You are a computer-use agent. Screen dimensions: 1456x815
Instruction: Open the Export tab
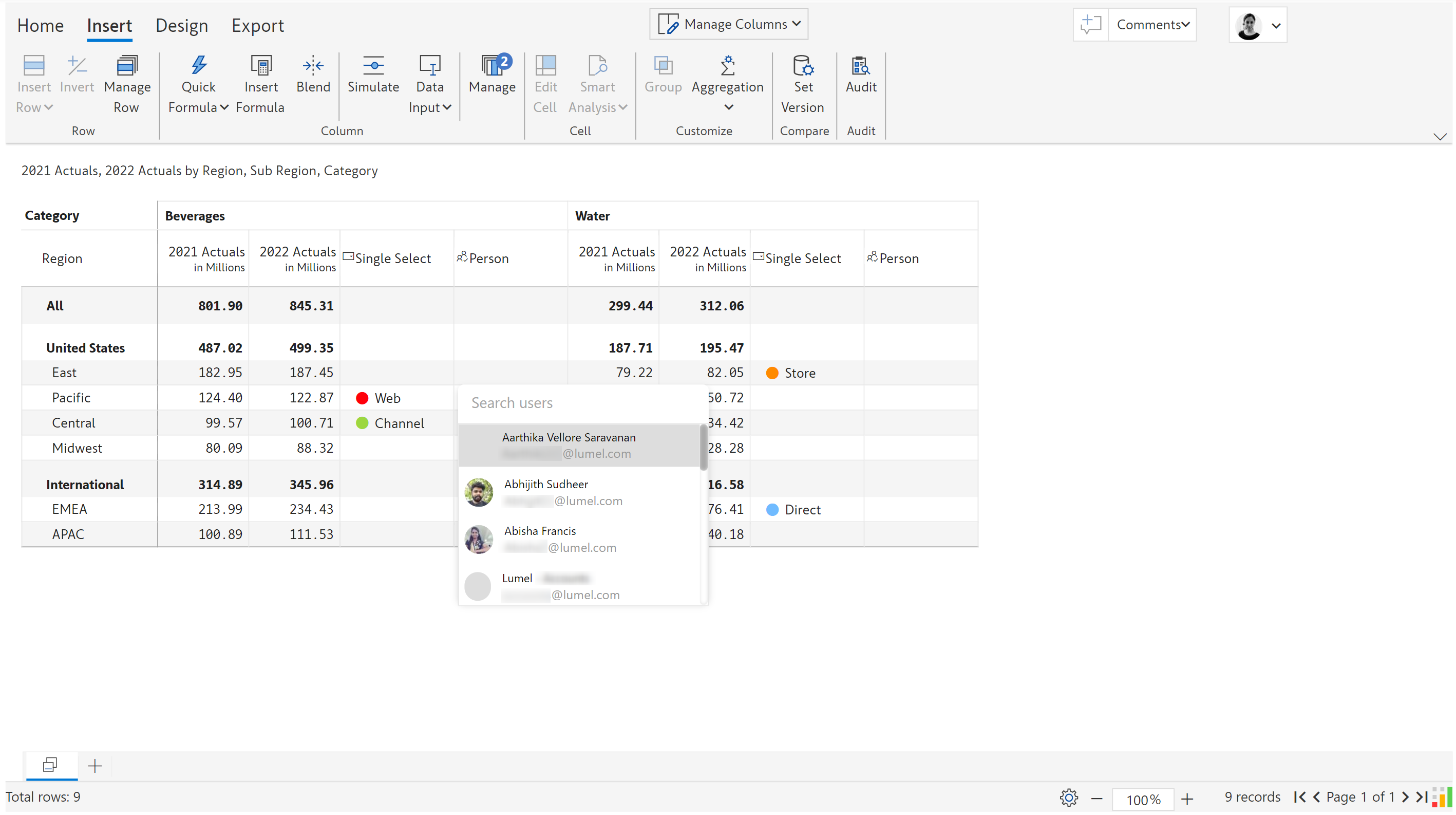point(257,26)
